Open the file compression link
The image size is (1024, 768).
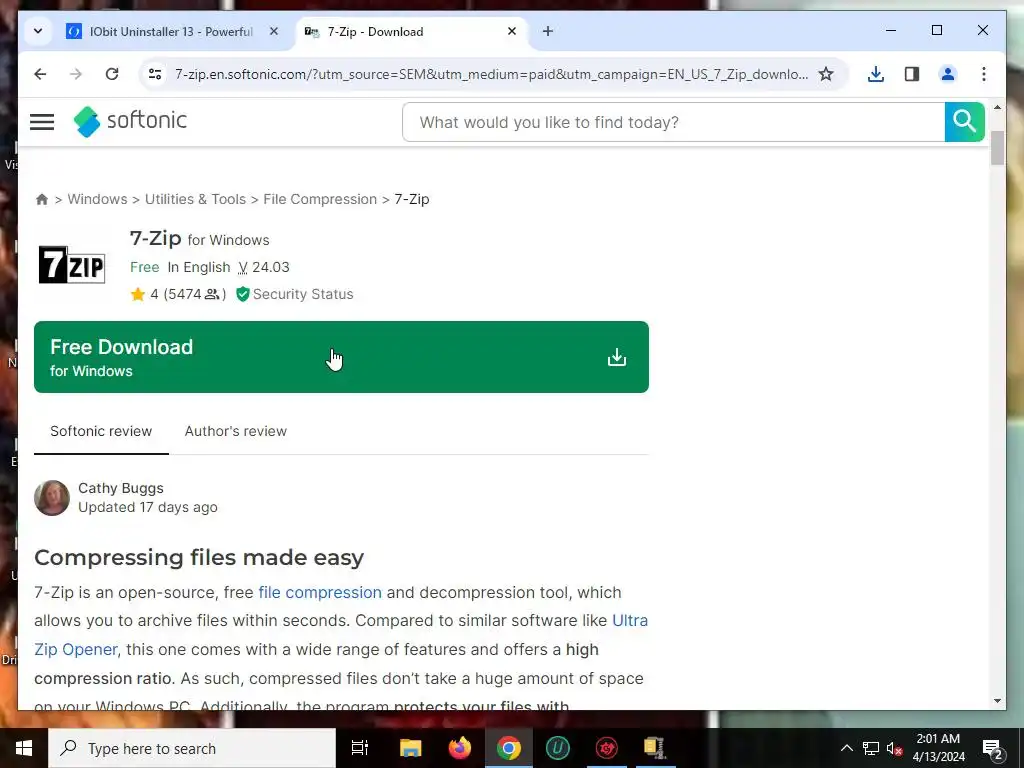(320, 592)
